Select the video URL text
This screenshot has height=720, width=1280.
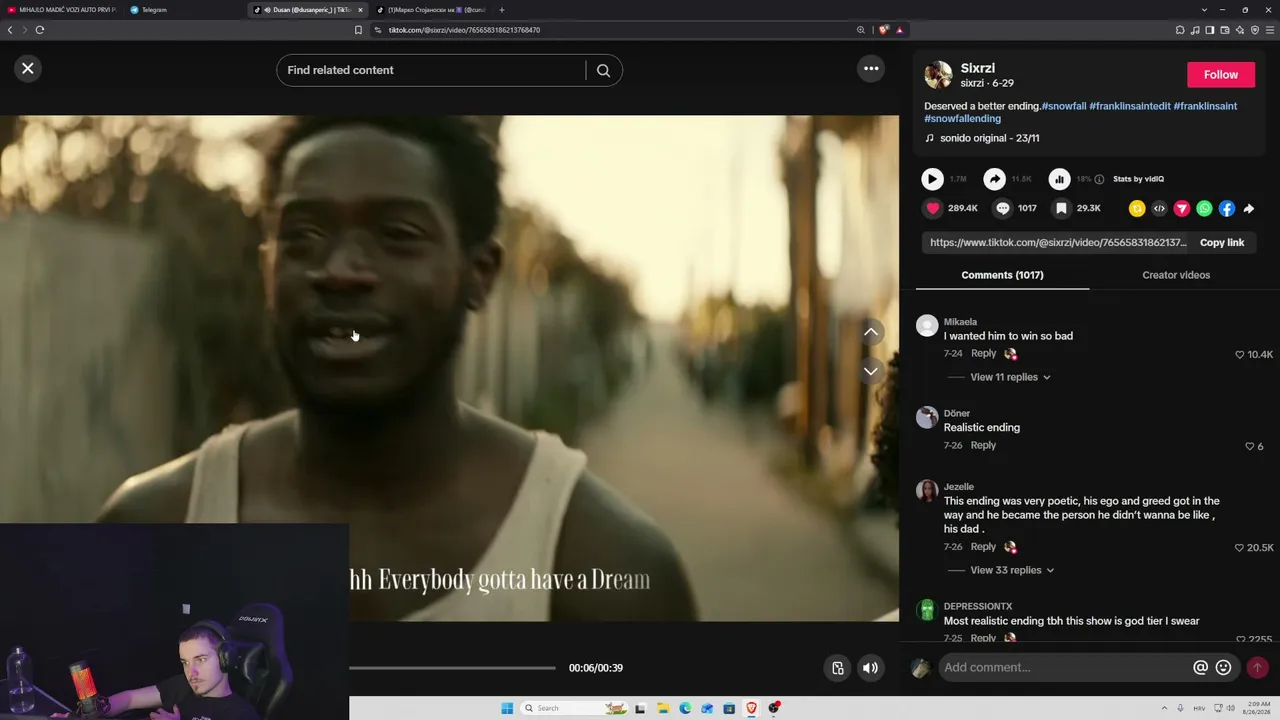click(x=1058, y=243)
